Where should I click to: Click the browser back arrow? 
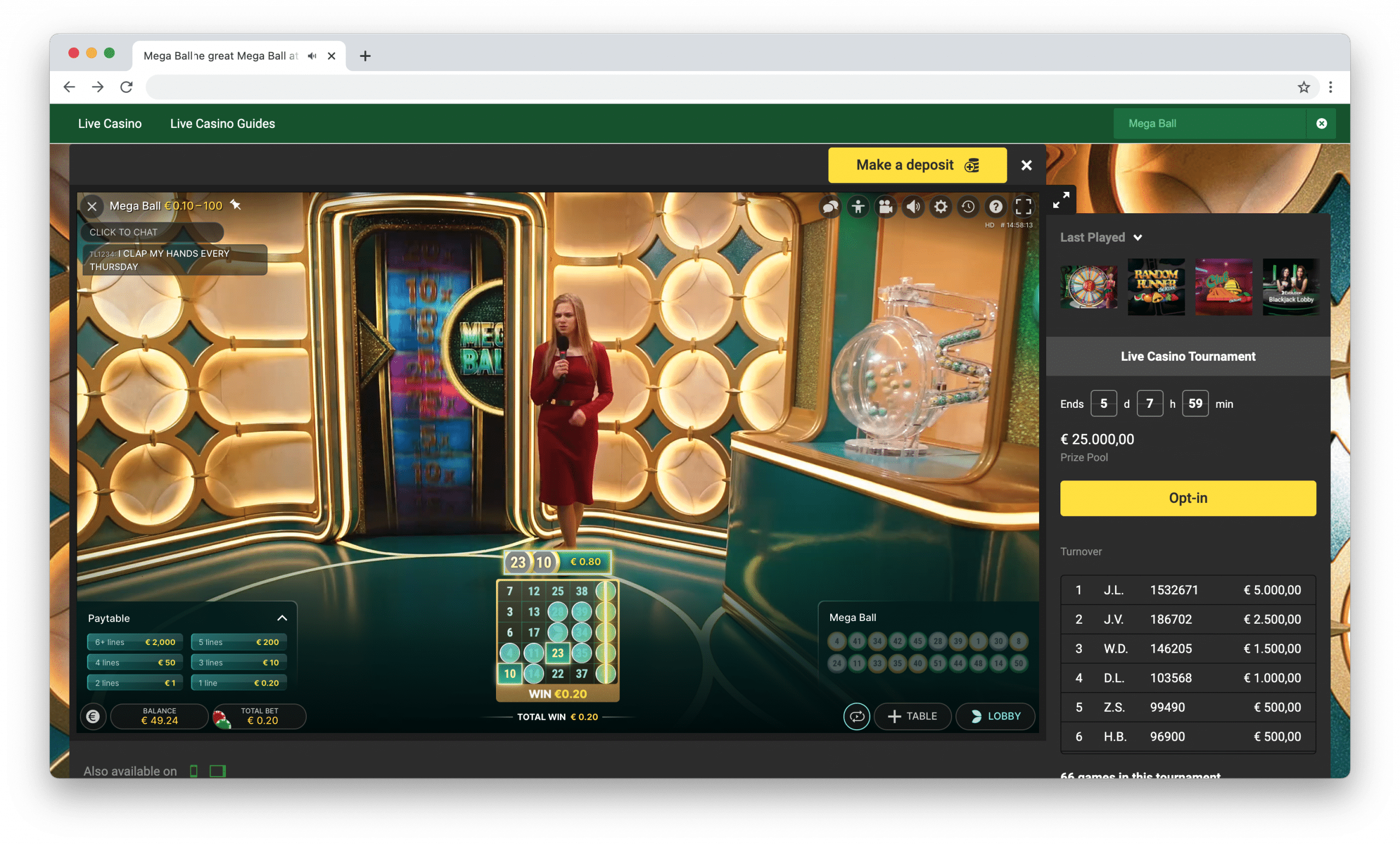(x=69, y=87)
